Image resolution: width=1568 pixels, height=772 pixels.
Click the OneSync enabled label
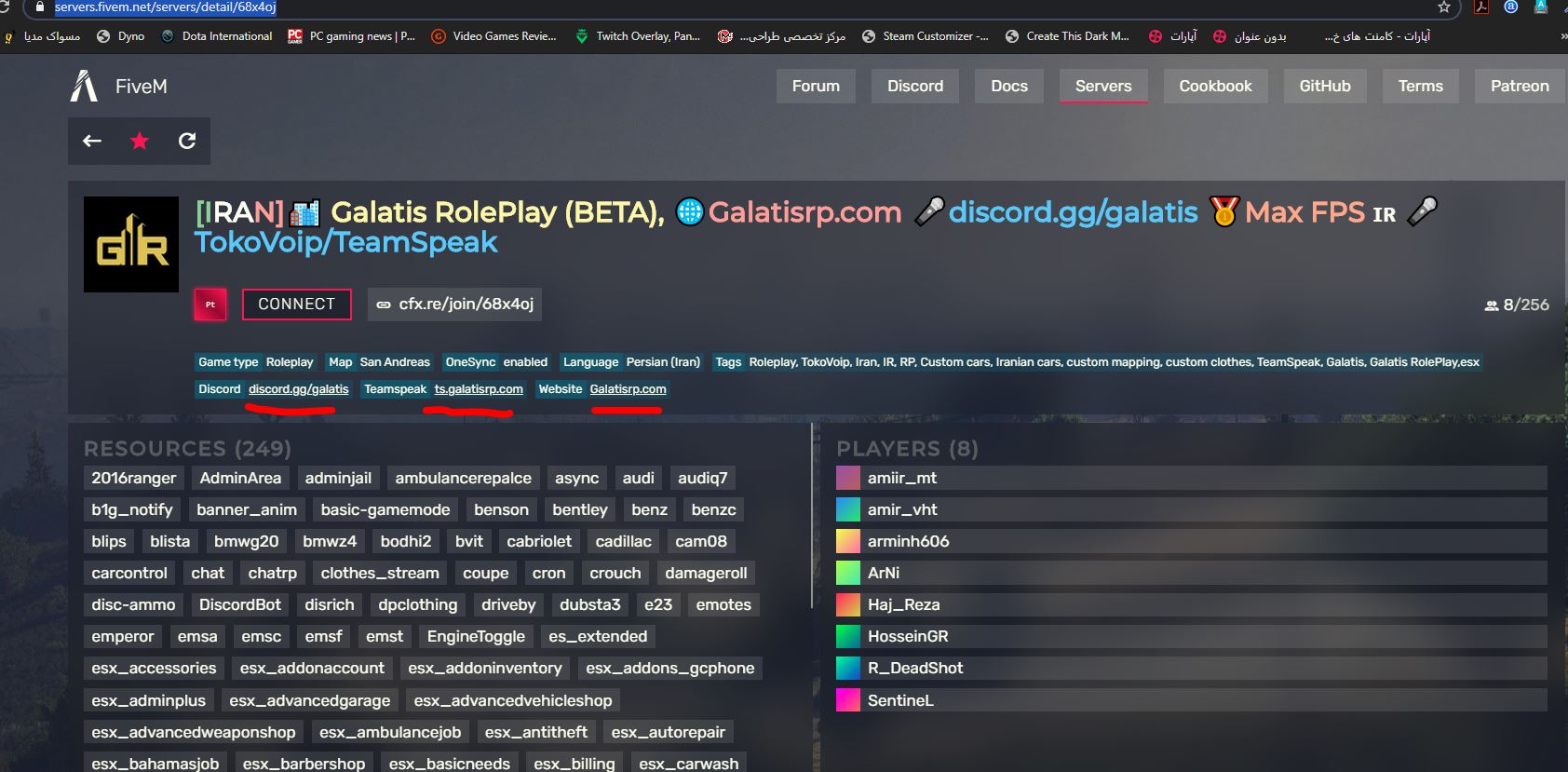coord(496,362)
